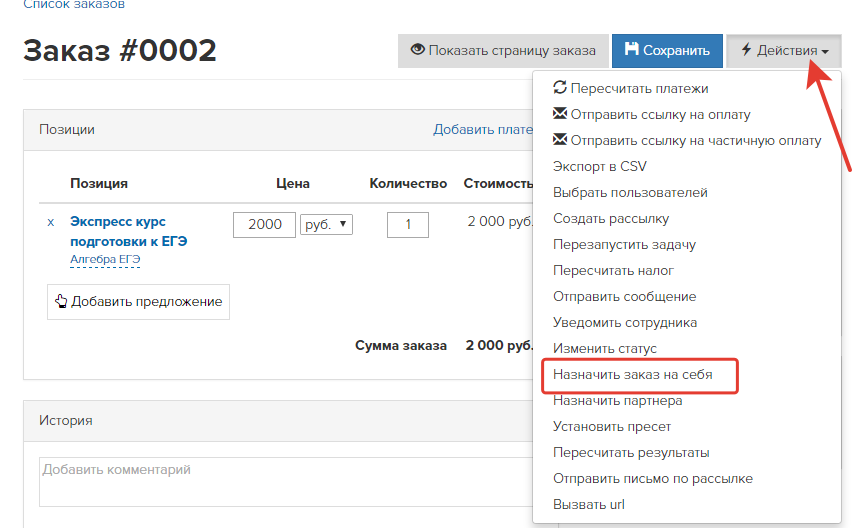Viewport: 866px width, 528px height.
Task: Click the refresh icon beside Пересчитать платежи
Action: click(x=559, y=87)
